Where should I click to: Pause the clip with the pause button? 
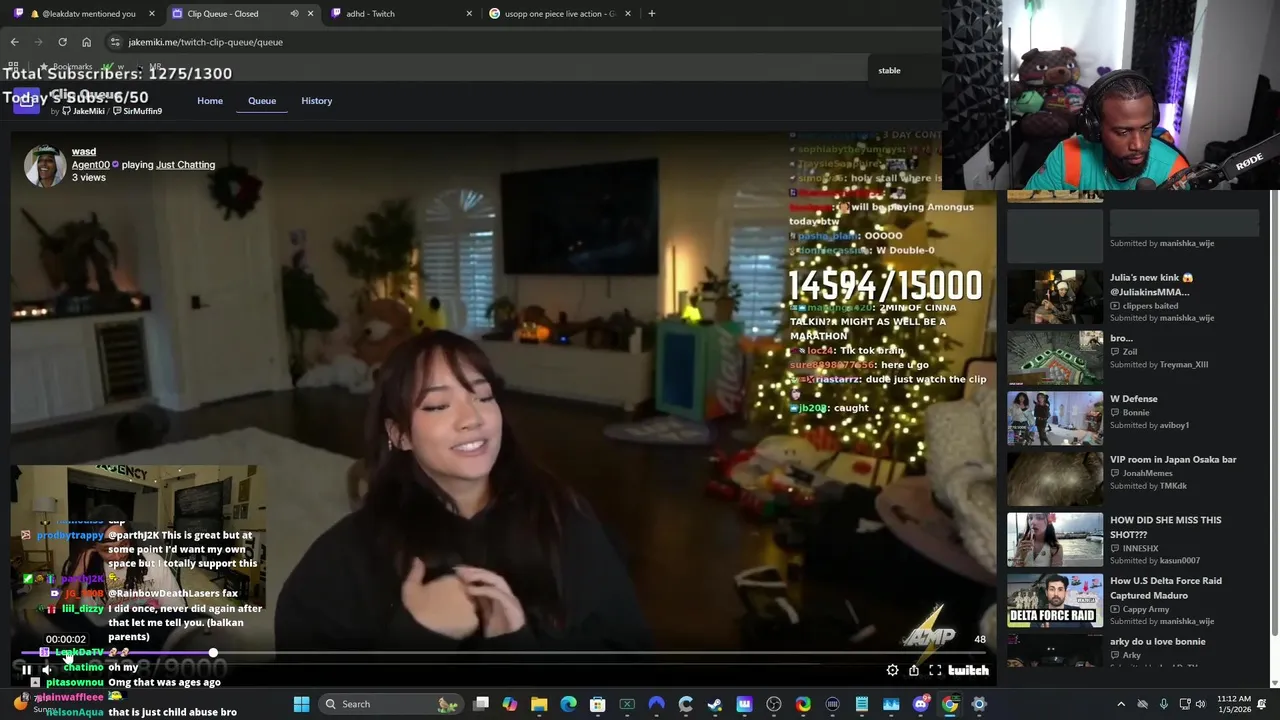point(27,670)
